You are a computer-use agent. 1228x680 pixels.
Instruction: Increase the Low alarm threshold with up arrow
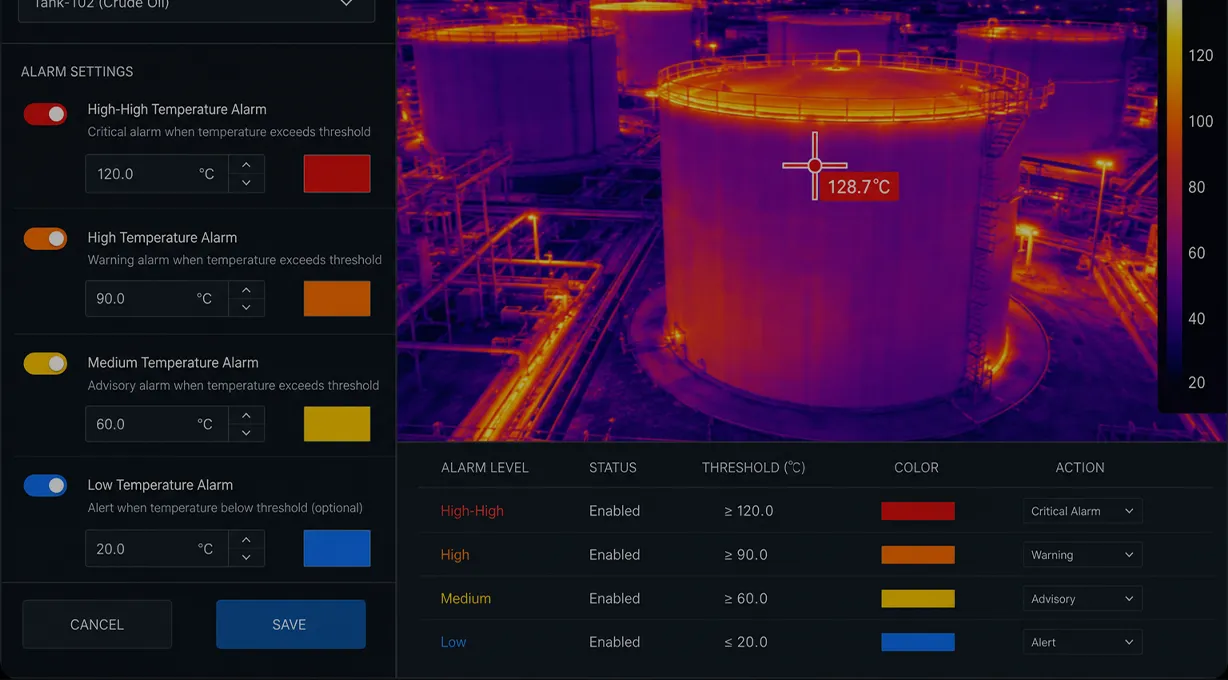(246, 540)
